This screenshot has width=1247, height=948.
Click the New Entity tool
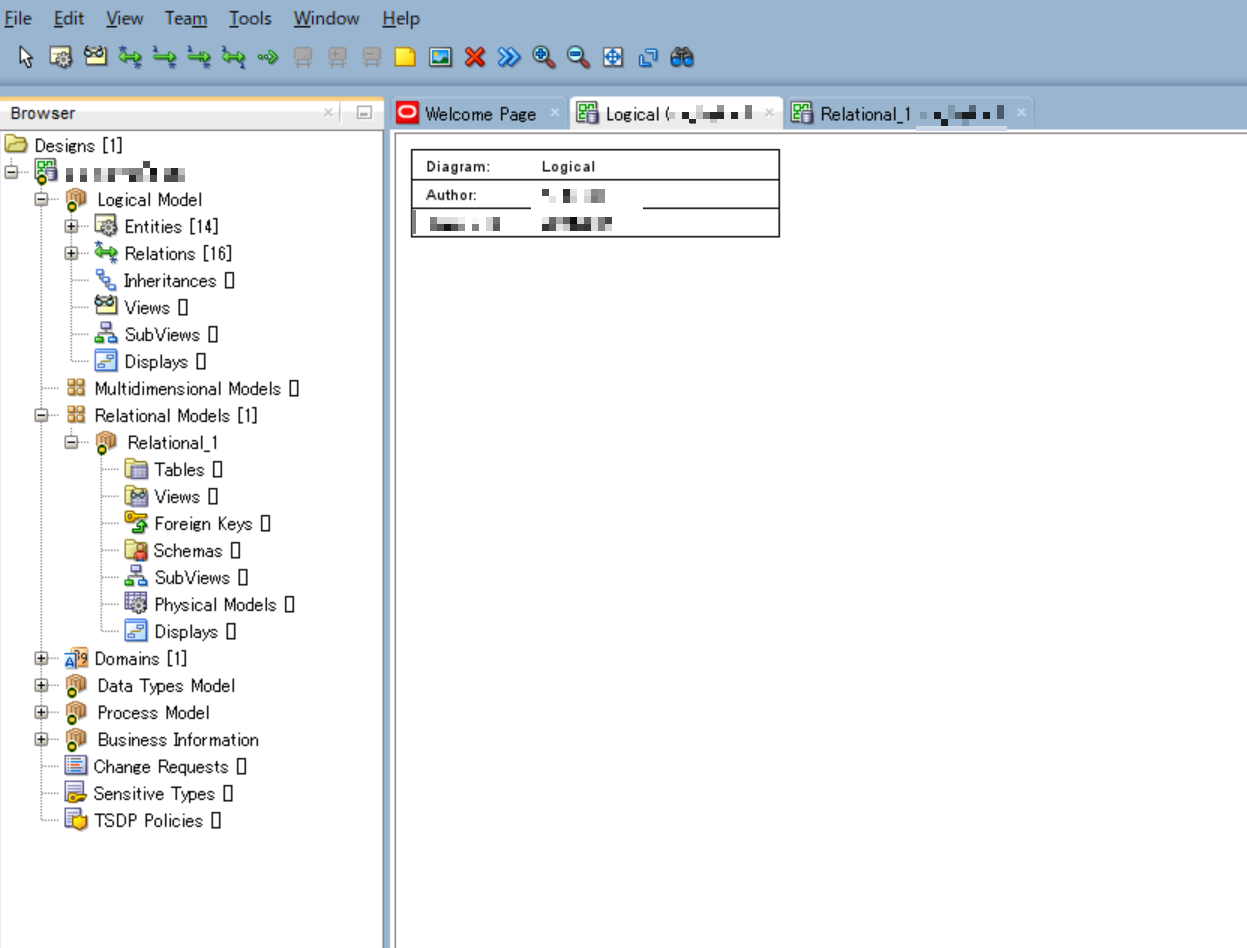[61, 57]
